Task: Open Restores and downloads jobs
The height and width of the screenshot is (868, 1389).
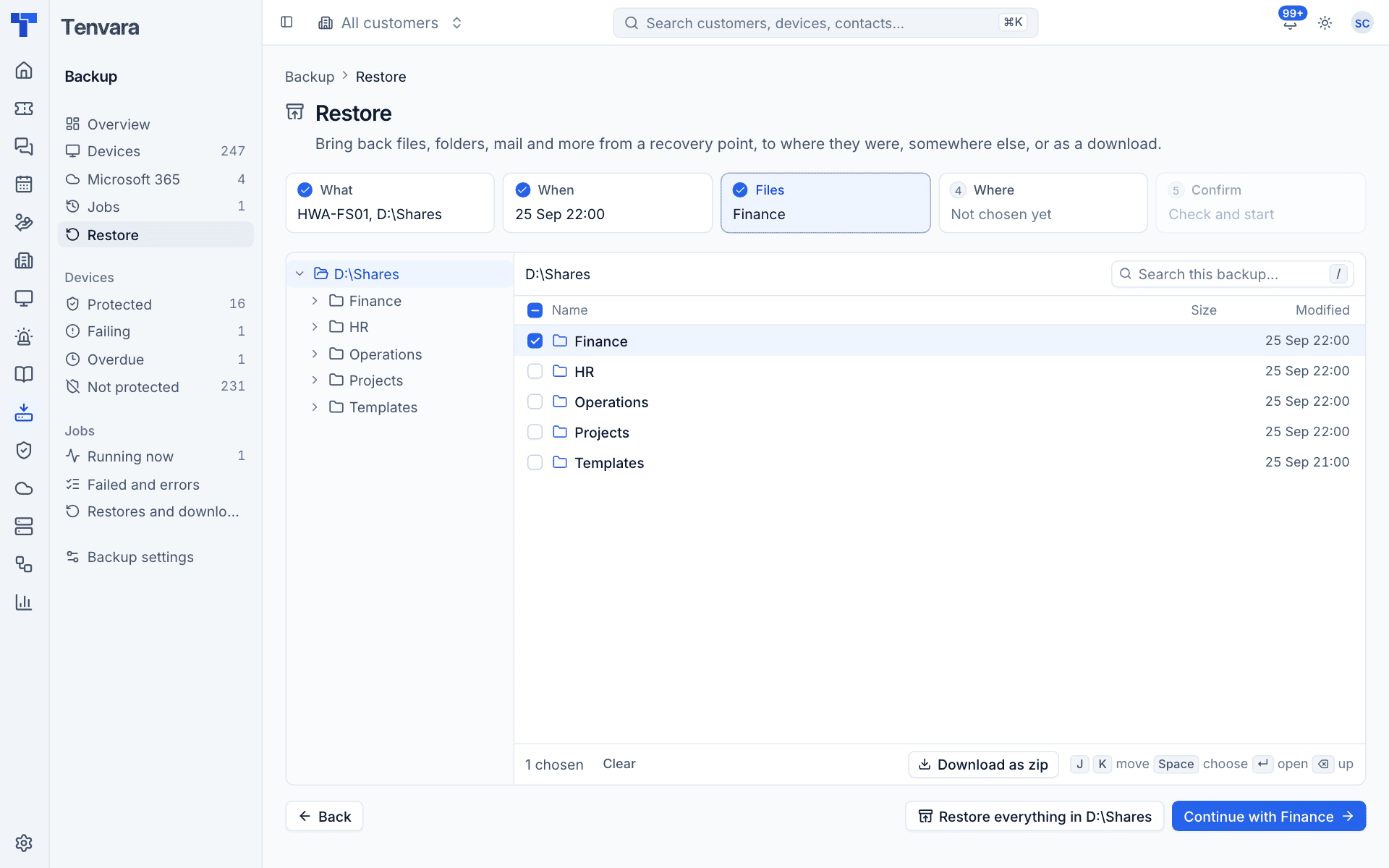Action: [x=156, y=511]
